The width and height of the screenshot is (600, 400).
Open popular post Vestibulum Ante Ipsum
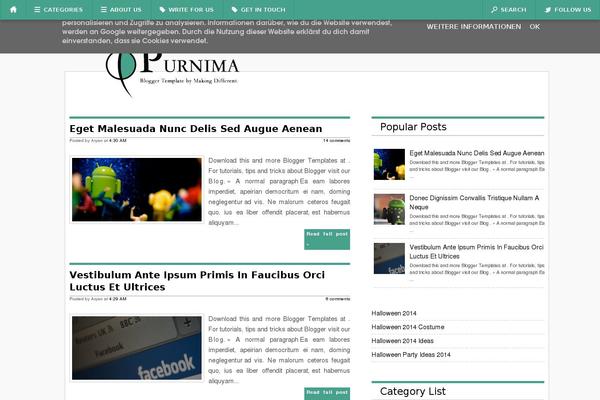click(x=476, y=252)
